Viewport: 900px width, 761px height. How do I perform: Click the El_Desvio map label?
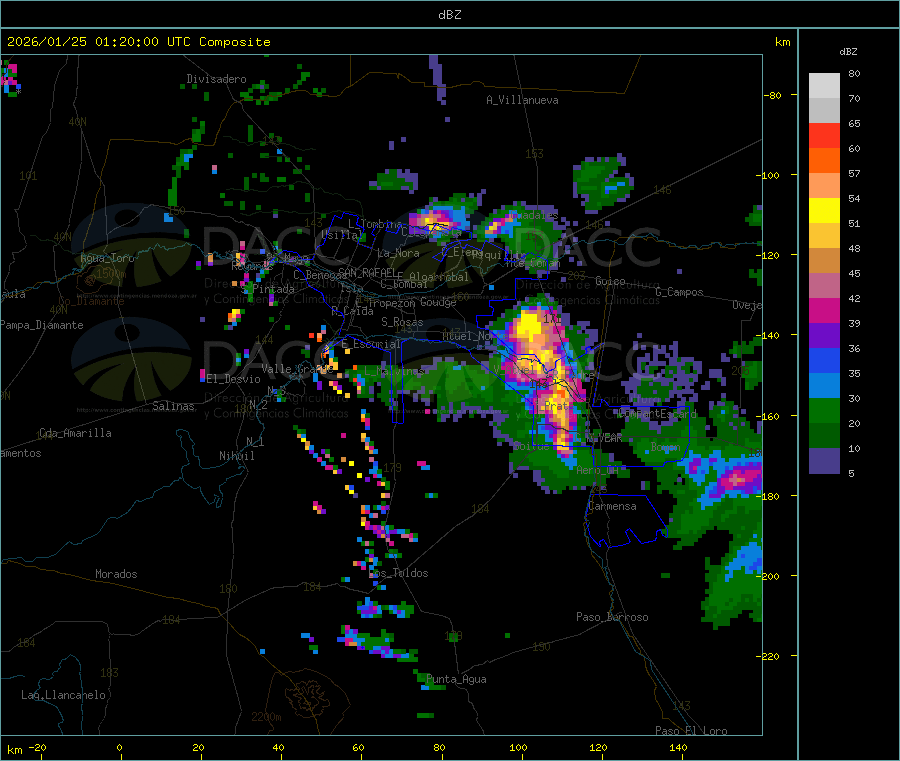coord(233,379)
